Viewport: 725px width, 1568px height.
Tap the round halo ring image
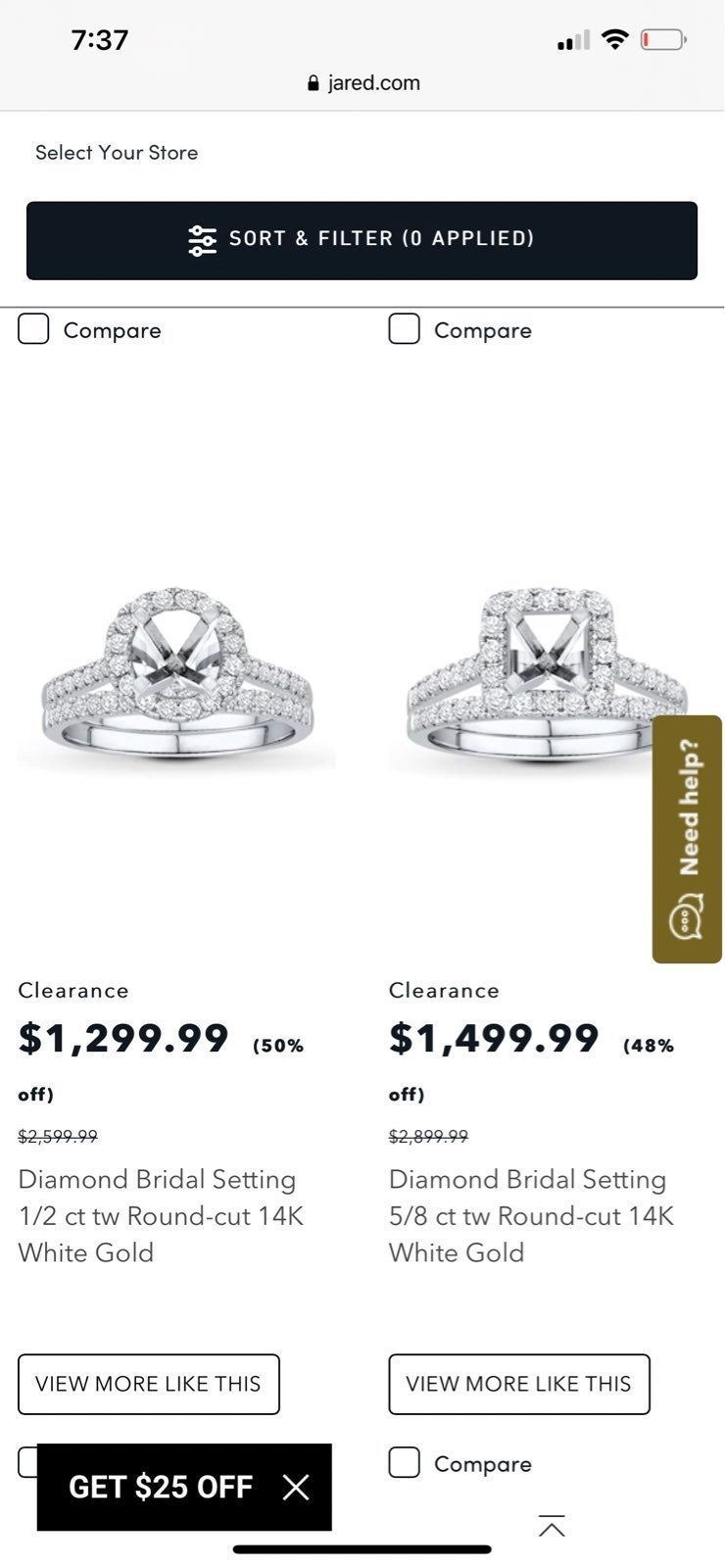coord(176,674)
